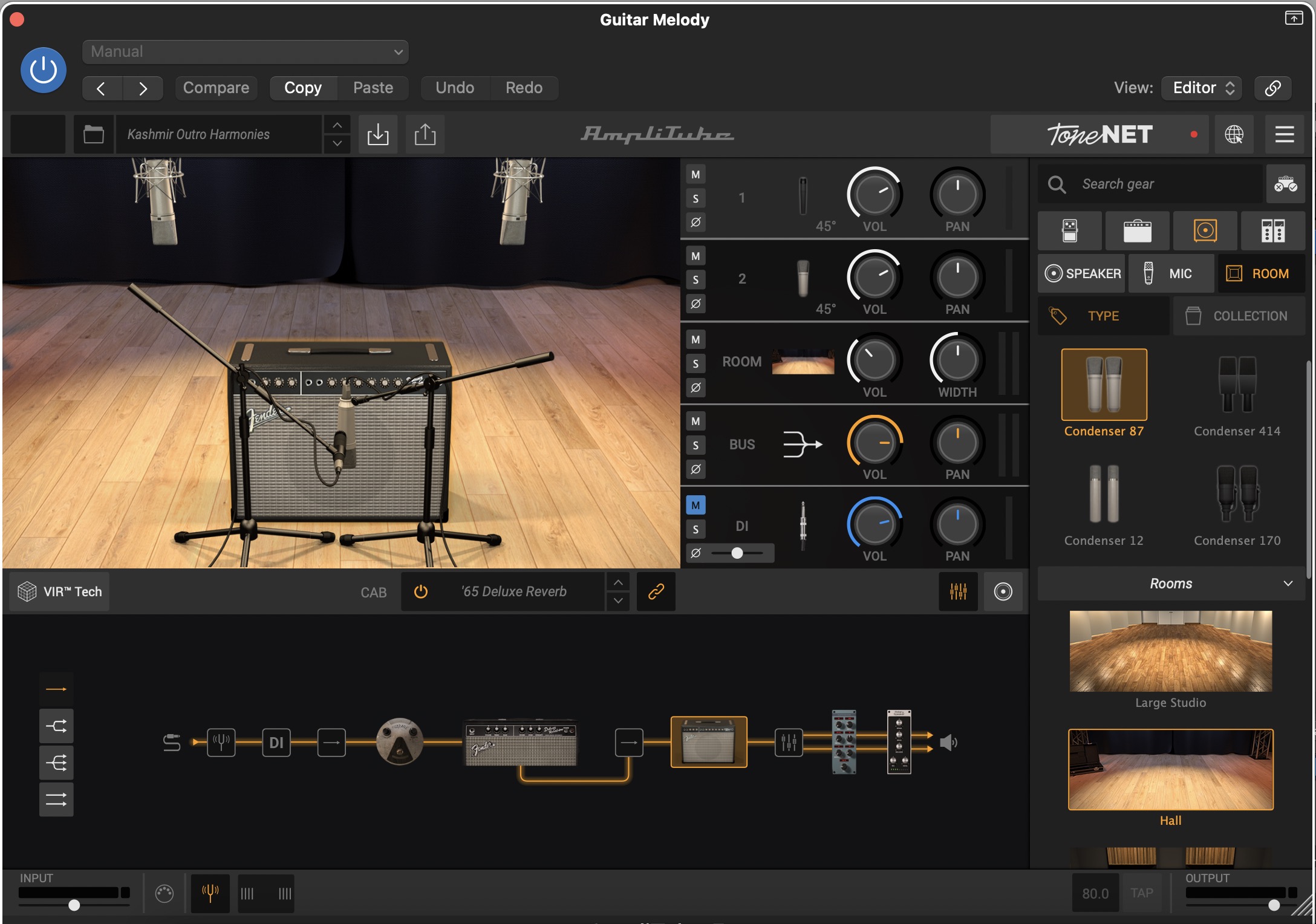The image size is (1316, 924).
Task: Click the speaker view circle icon in cab bar
Action: pos(1003,591)
